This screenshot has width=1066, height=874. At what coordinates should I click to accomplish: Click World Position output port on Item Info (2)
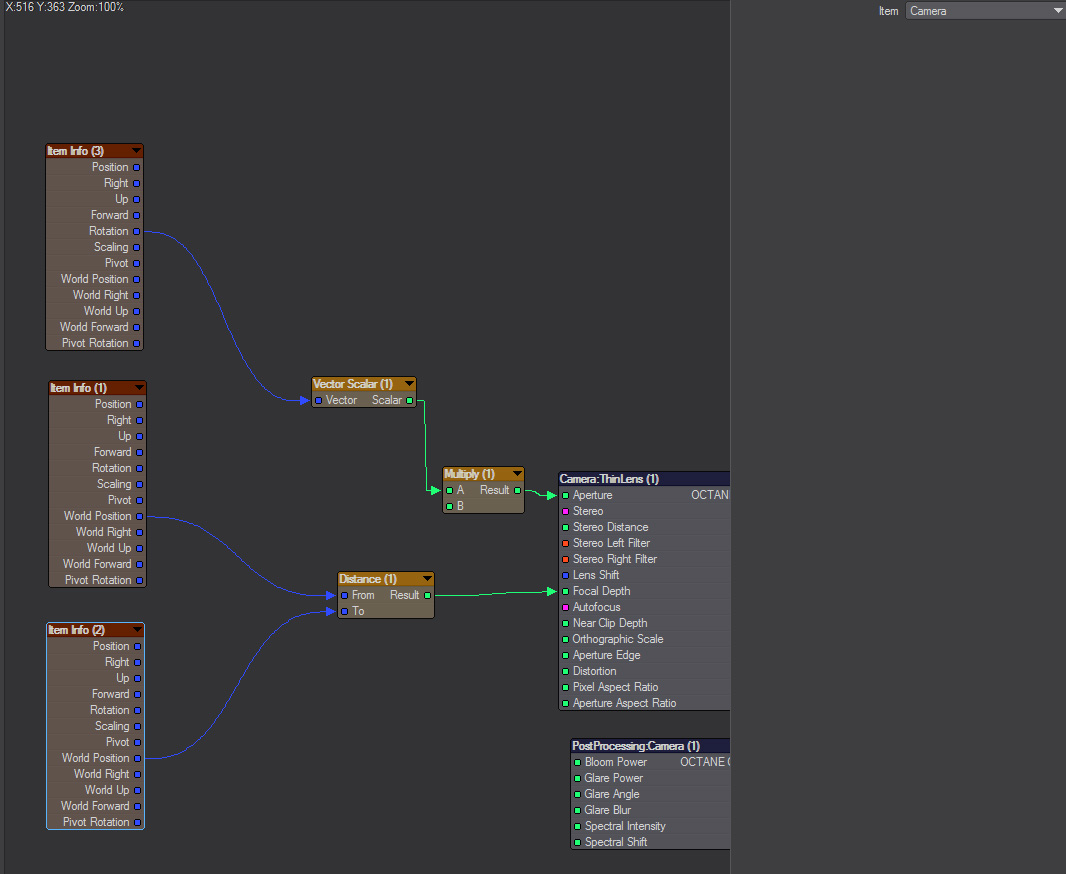tap(137, 758)
